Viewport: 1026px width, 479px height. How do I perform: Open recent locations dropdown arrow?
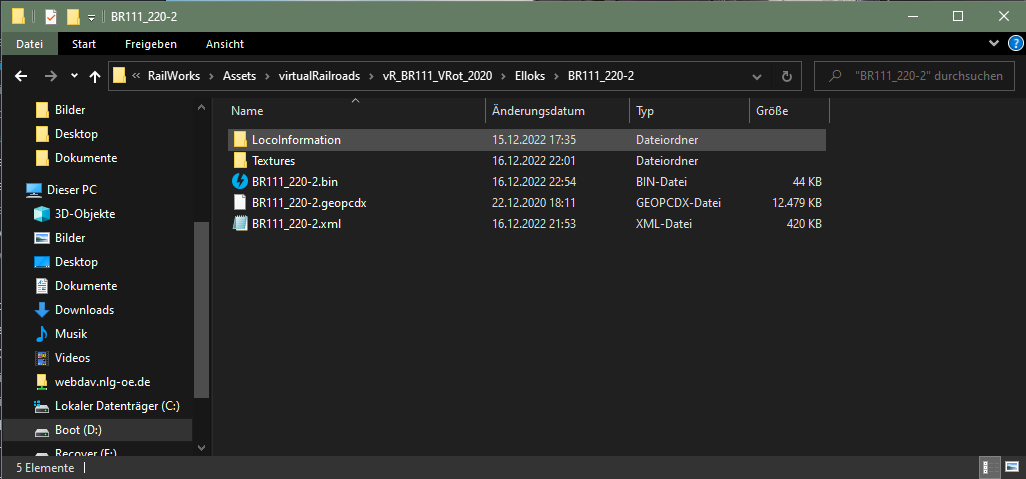[74, 76]
